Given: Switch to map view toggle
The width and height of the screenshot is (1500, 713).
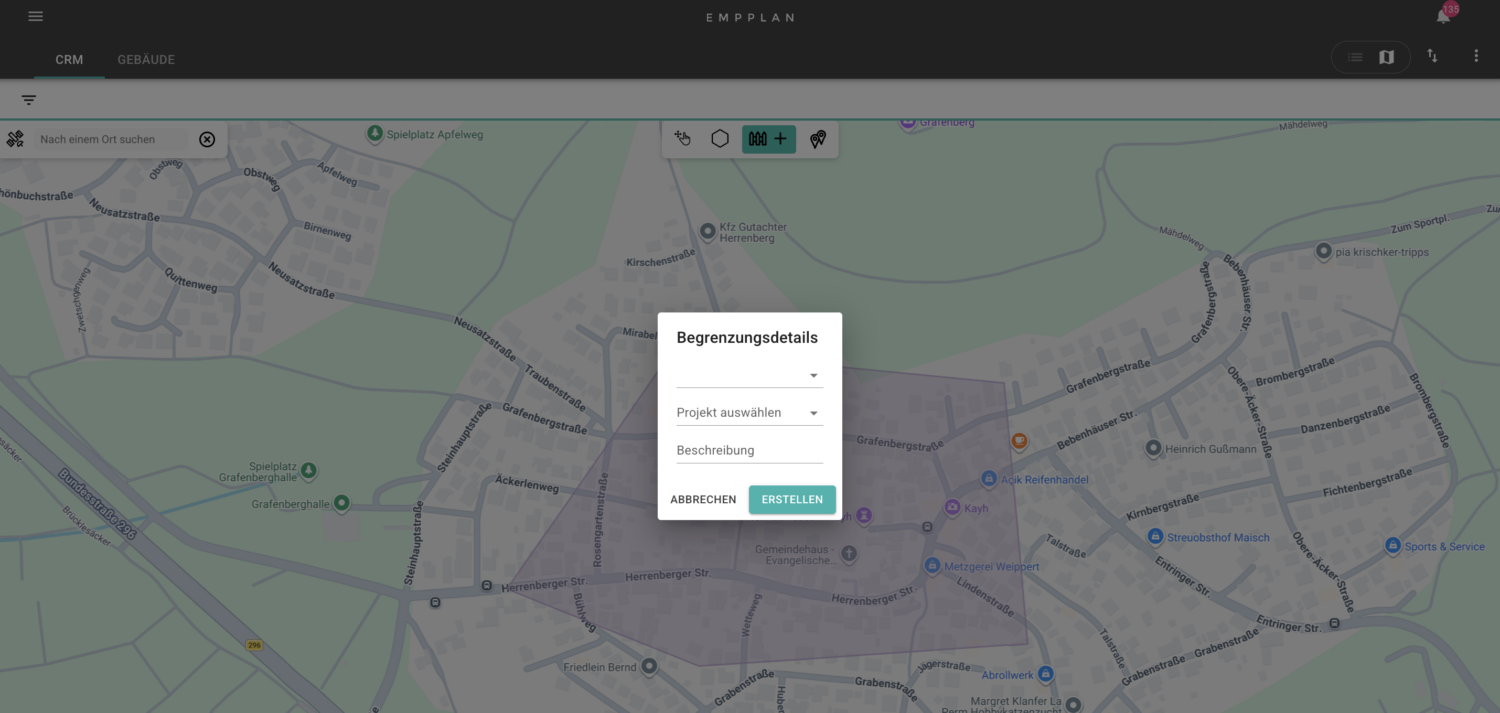Looking at the screenshot, I should click(1386, 57).
